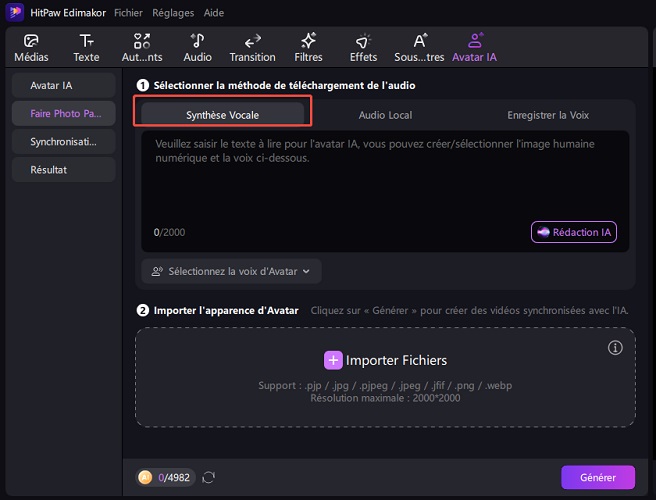Open the Effets tool icon
Viewport: 656px width, 500px height.
click(363, 41)
